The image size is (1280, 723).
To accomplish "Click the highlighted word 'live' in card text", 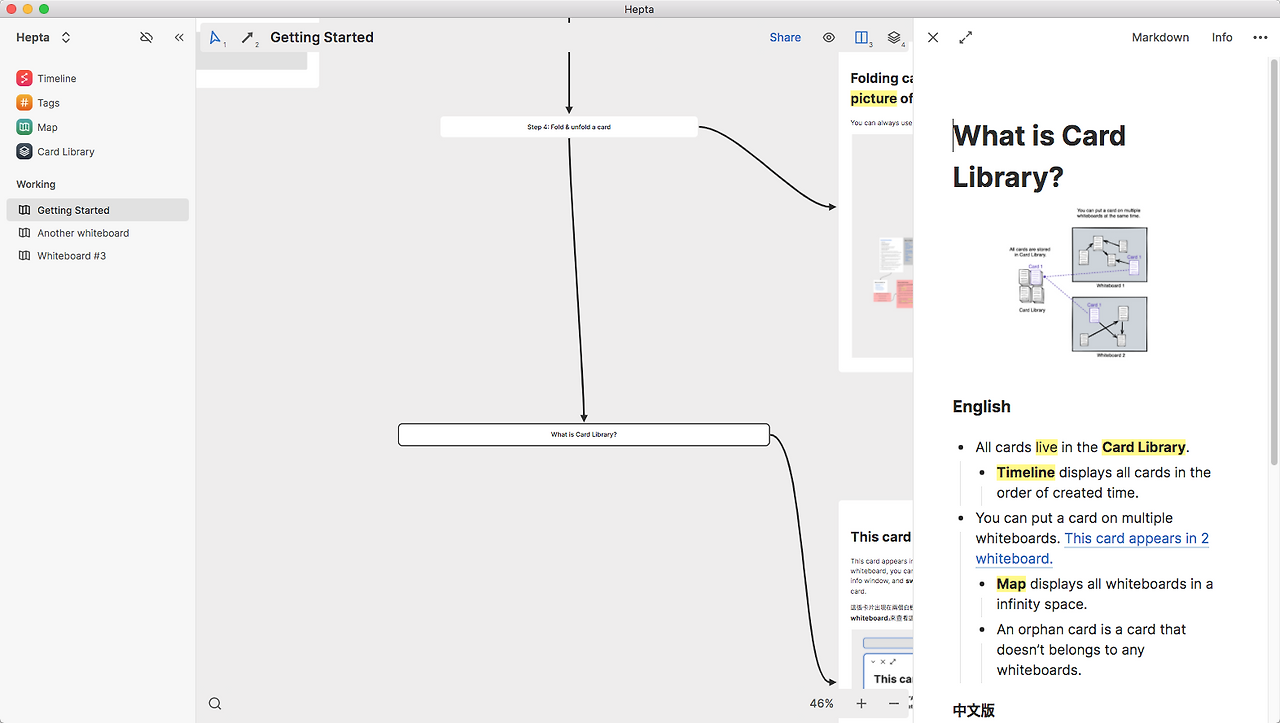I will pyautogui.click(x=1046, y=448).
